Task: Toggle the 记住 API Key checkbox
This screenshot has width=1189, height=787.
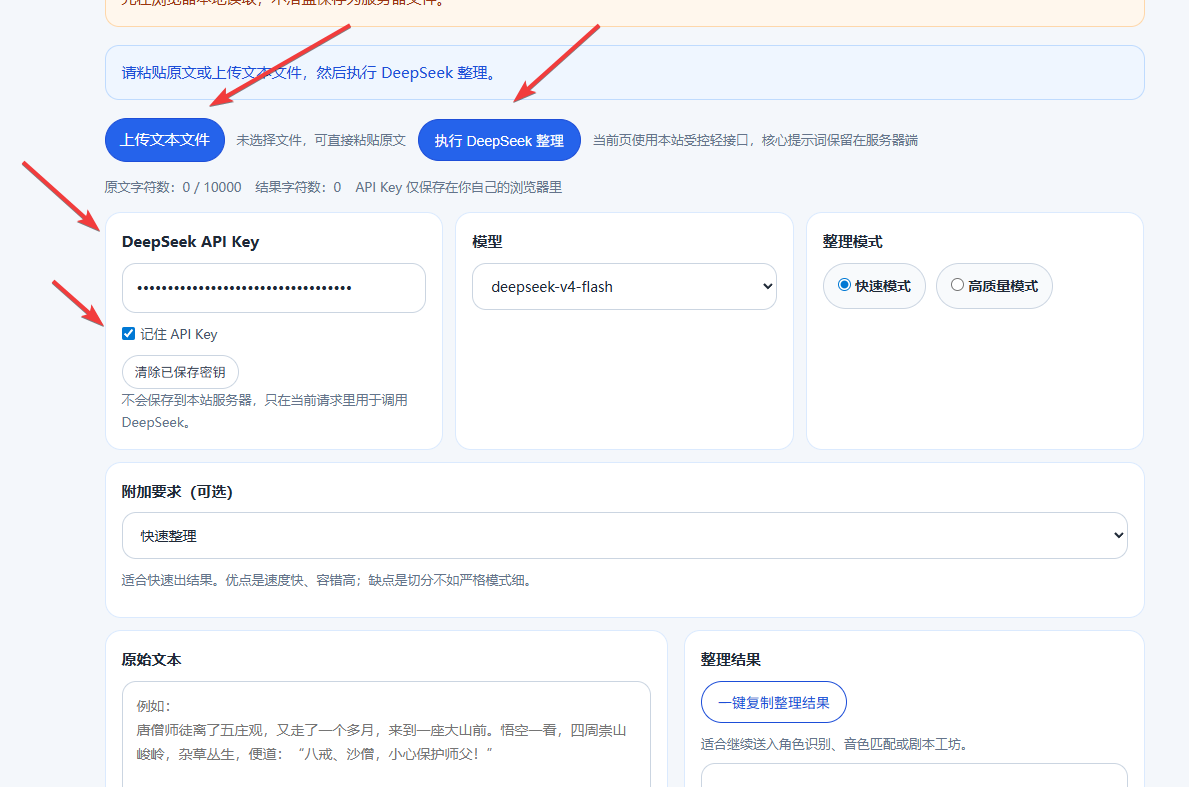Action: 129,334
